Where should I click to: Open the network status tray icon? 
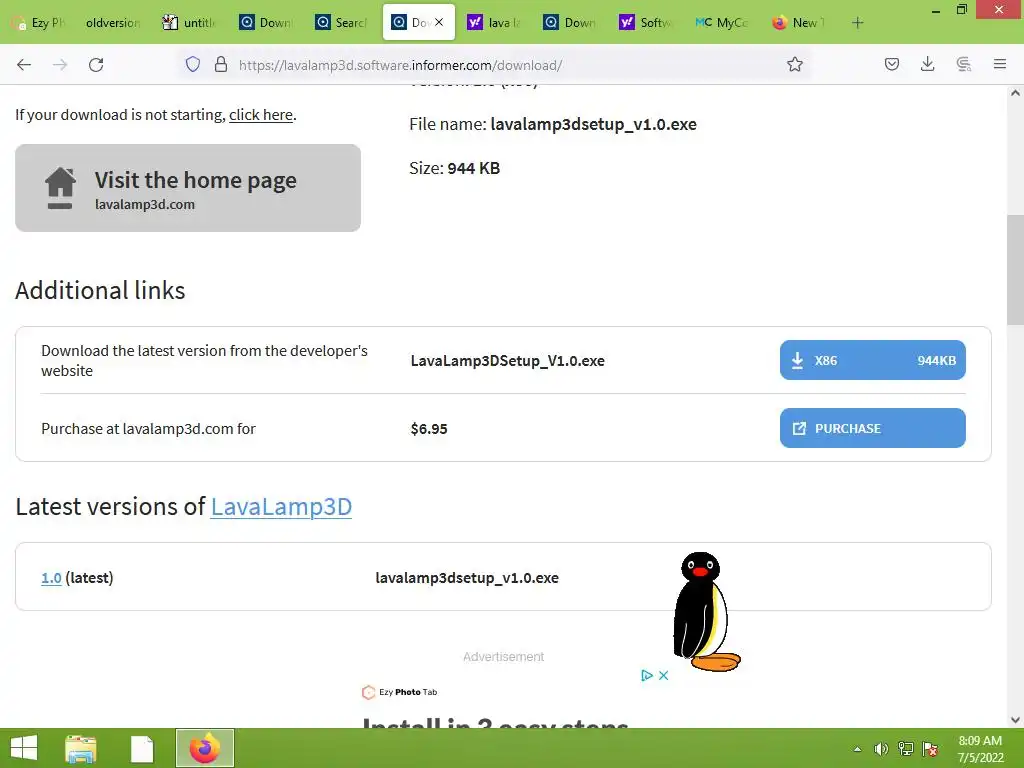point(906,749)
